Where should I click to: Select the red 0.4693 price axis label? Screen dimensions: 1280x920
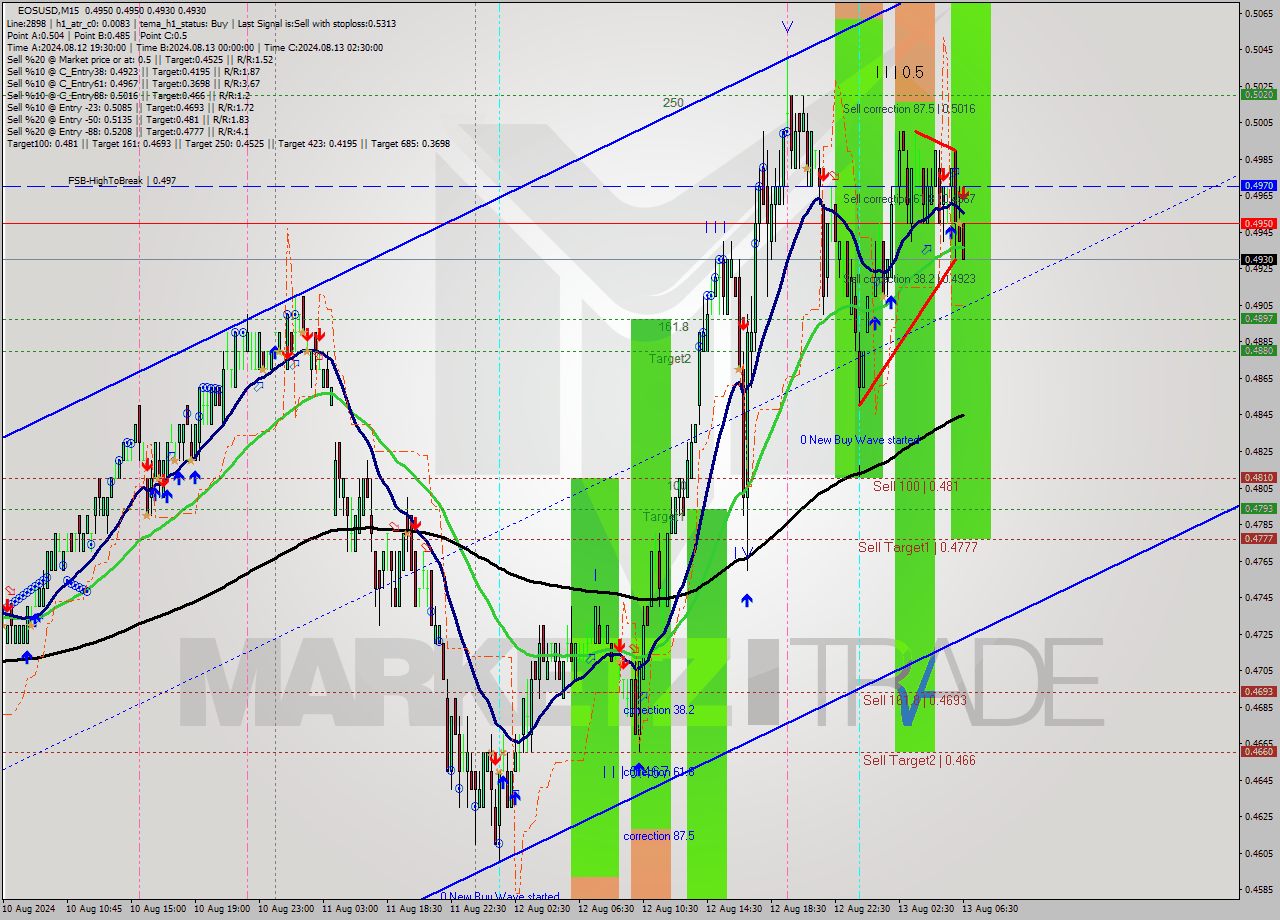[x=1257, y=692]
